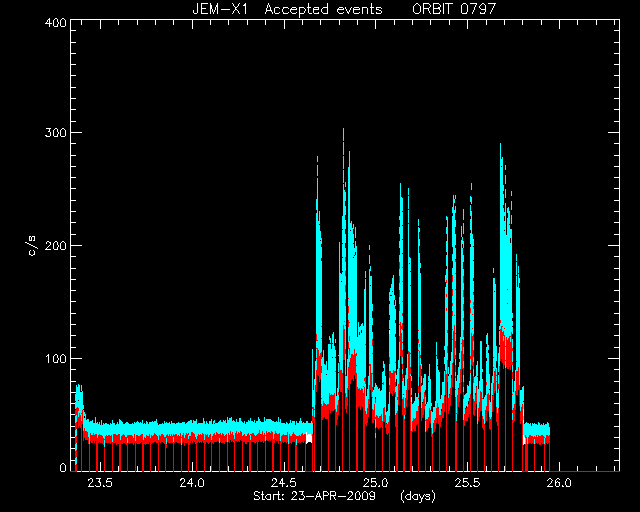Select the 400 y-axis tick label

point(55,23)
